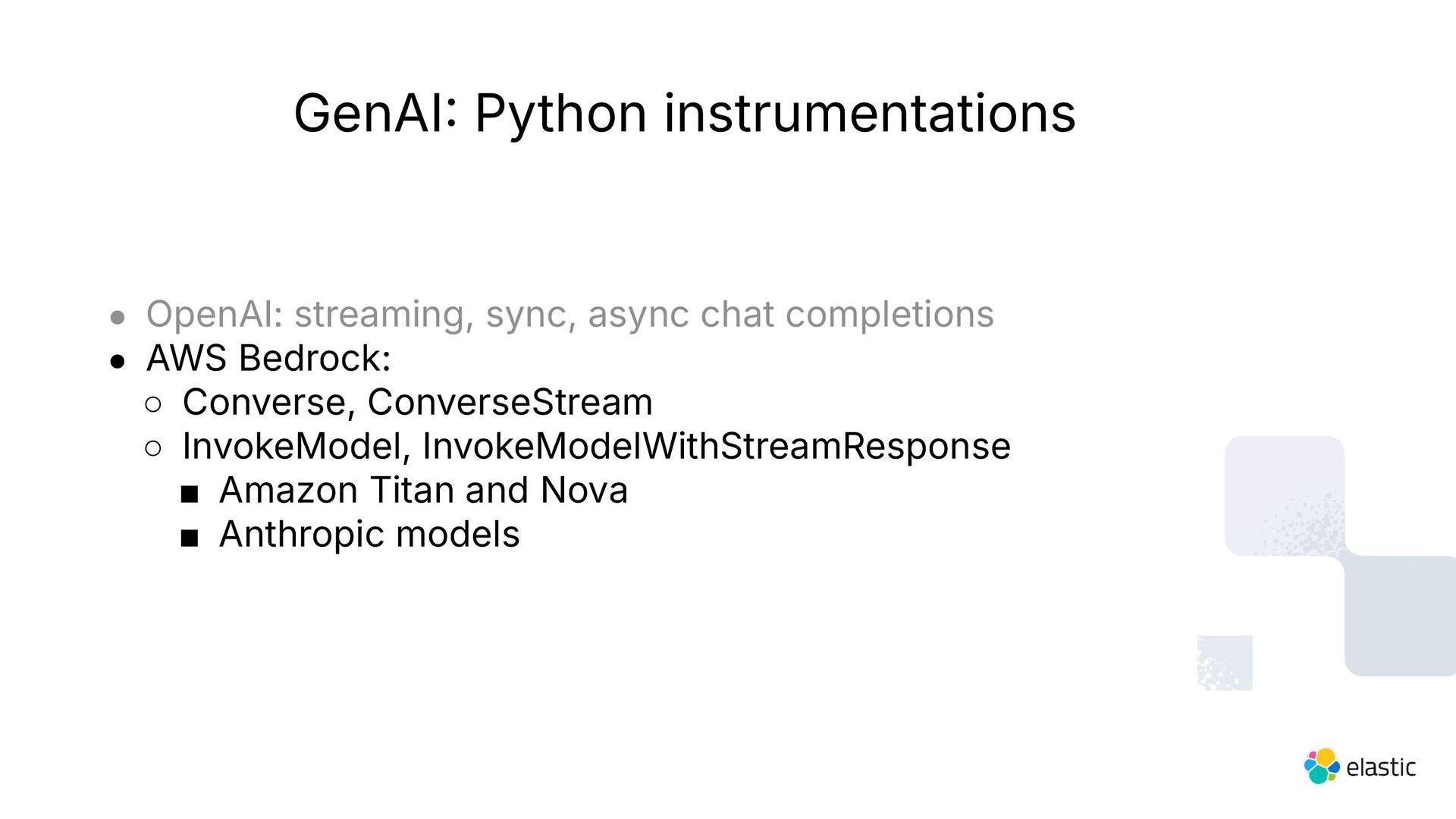Click the word Python in the title

click(x=560, y=115)
